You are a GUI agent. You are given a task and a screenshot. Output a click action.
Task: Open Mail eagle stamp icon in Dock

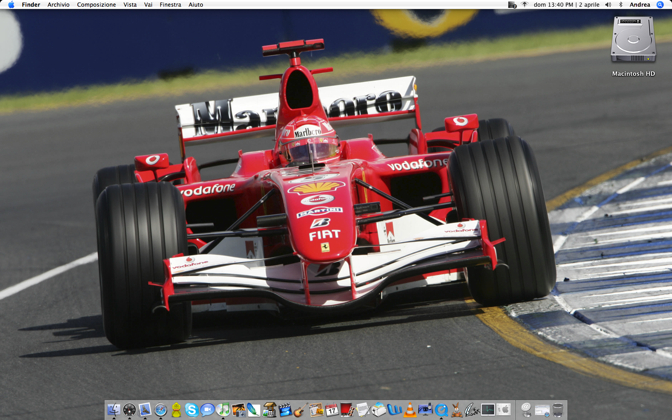pos(145,410)
